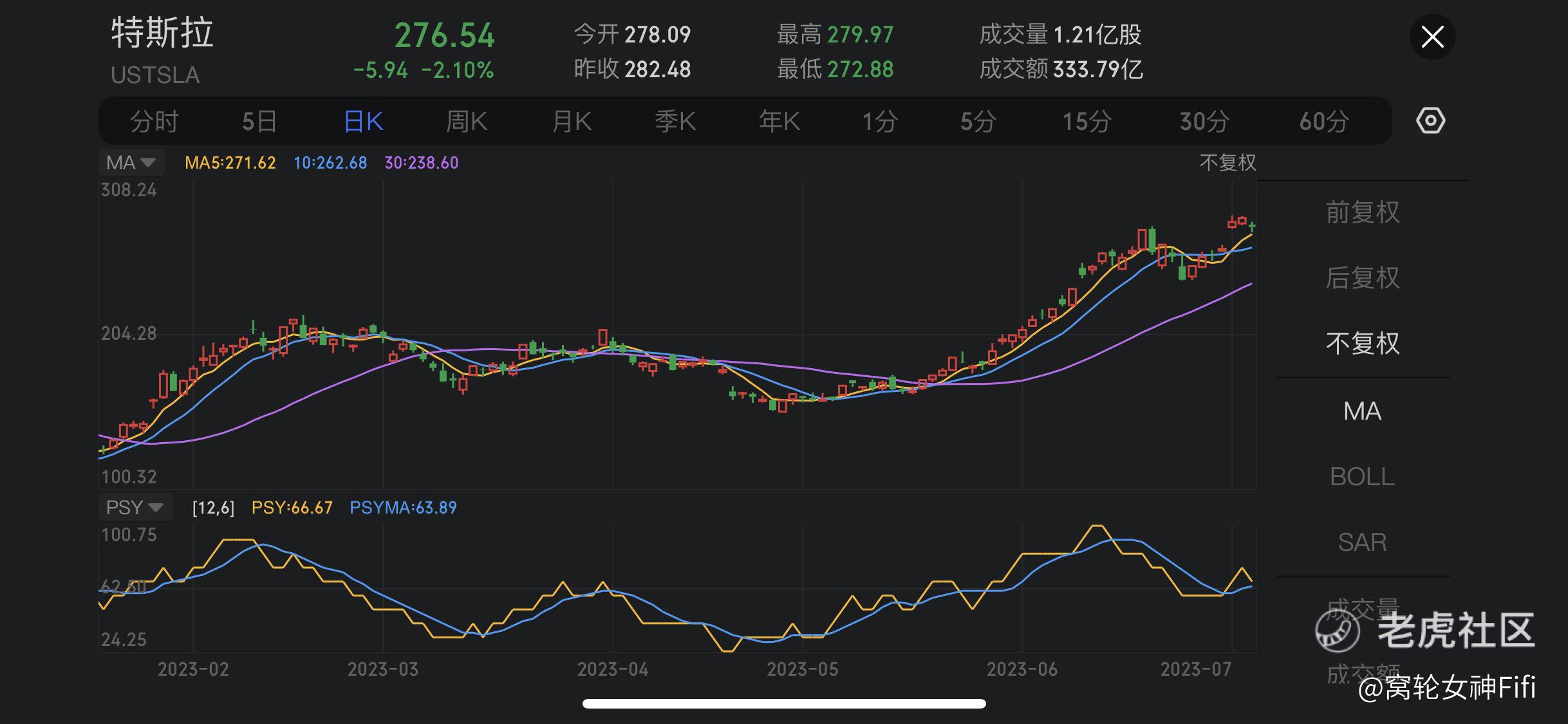Click the PSYMA:63.89 reading

coord(403,507)
